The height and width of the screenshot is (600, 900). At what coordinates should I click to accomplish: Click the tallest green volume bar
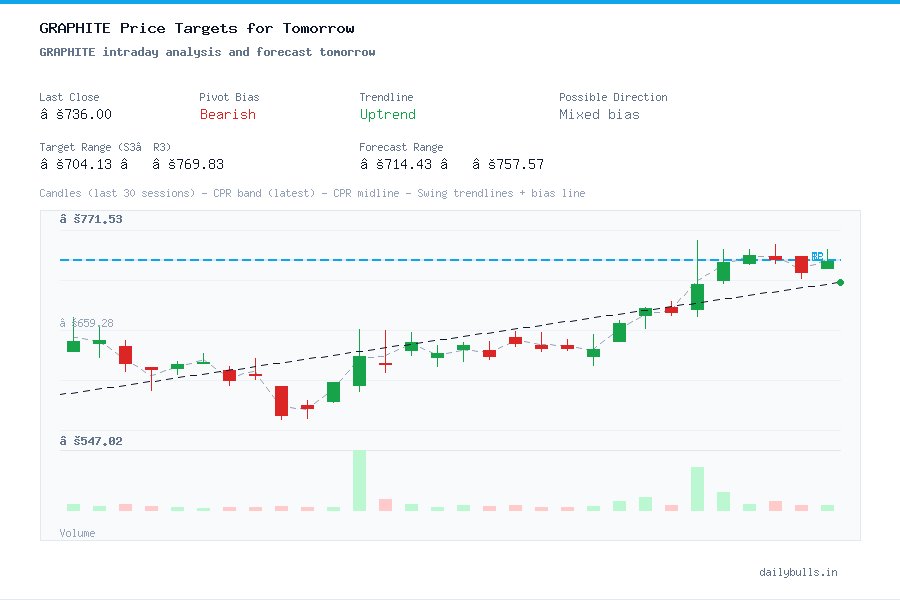click(x=357, y=480)
